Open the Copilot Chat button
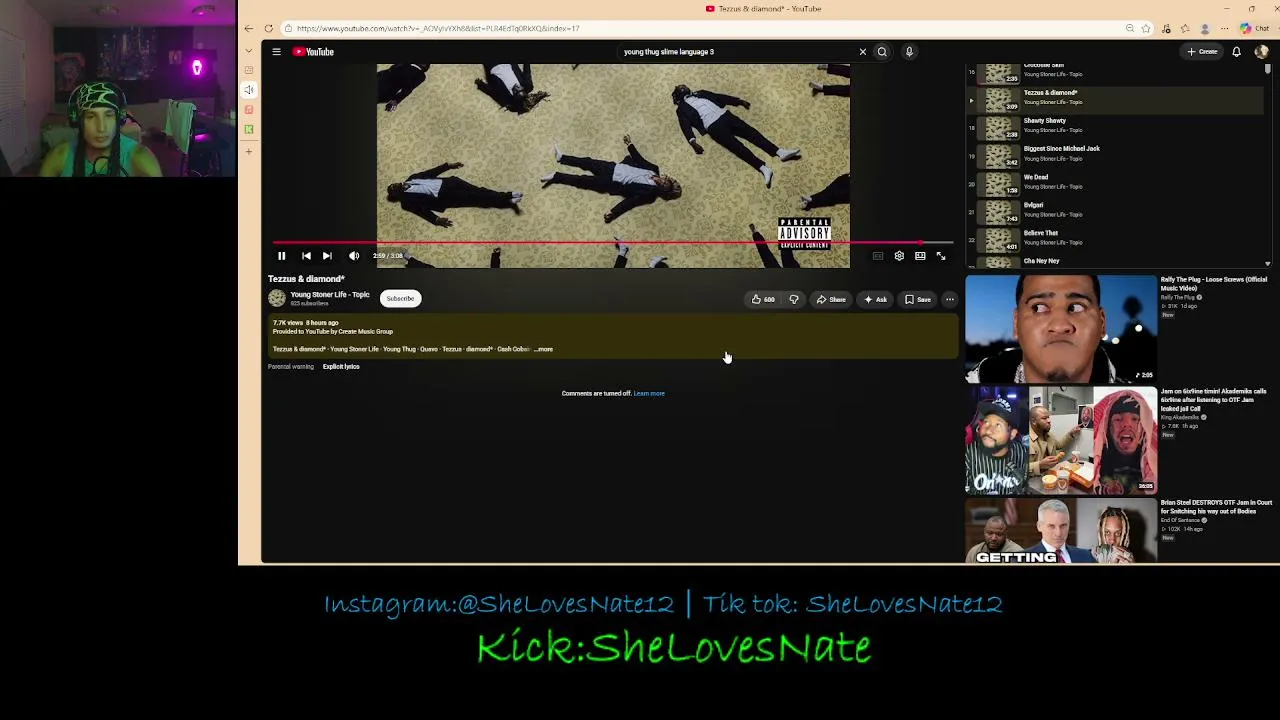 pyautogui.click(x=1255, y=28)
